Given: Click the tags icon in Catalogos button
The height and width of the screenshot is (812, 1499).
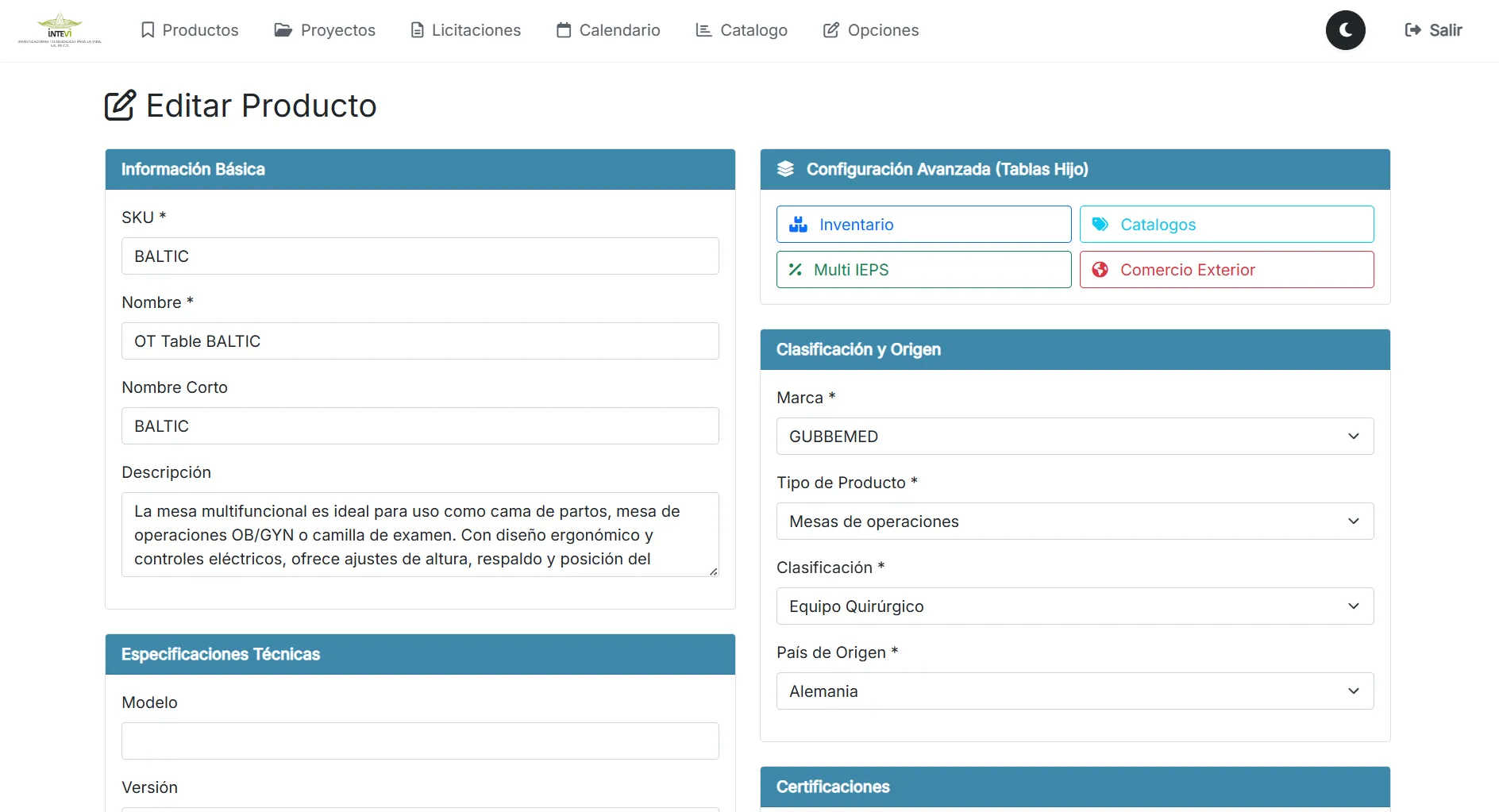Looking at the screenshot, I should click(x=1100, y=225).
